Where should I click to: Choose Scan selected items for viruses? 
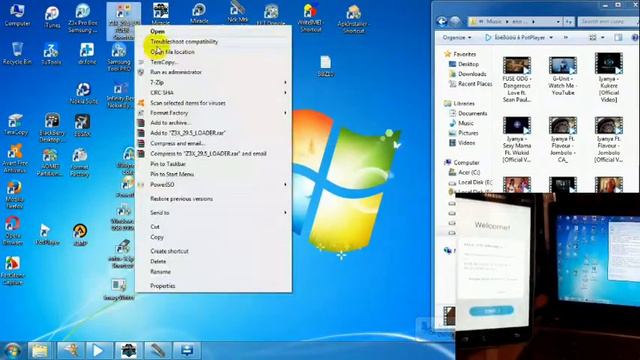click(x=188, y=103)
